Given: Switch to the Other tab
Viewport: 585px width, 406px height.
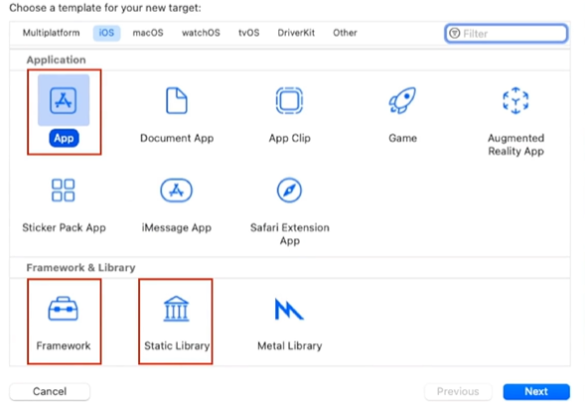Looking at the screenshot, I should pos(345,33).
